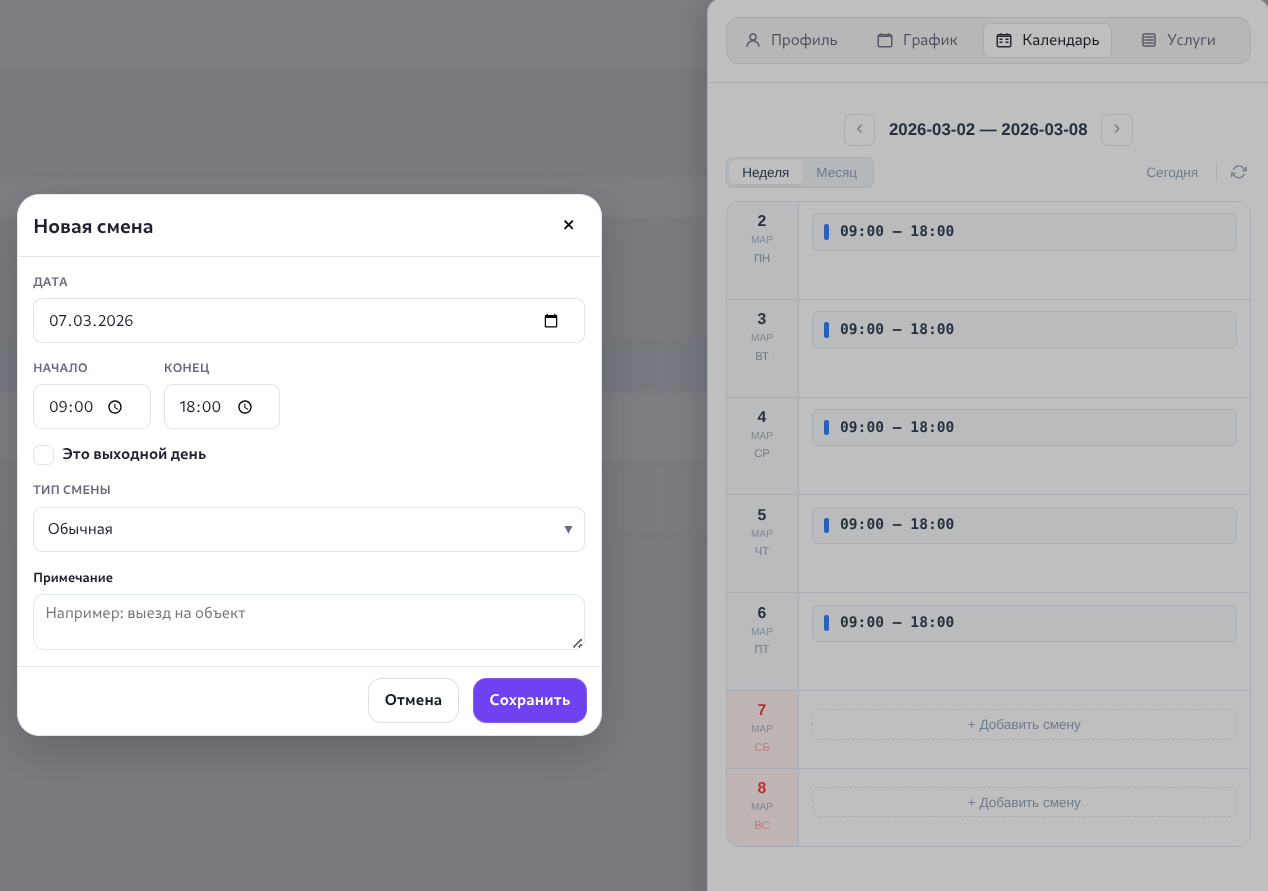Viewport: 1268px width, 891px height.
Task: Close the Новая смена dialog
Action: [x=568, y=225]
